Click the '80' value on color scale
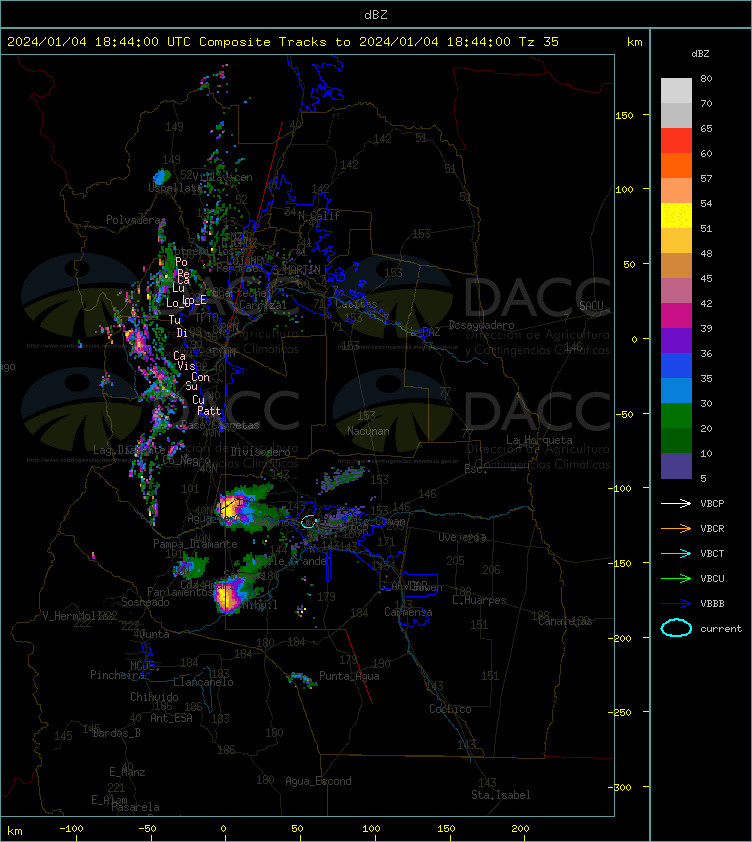 coord(706,78)
